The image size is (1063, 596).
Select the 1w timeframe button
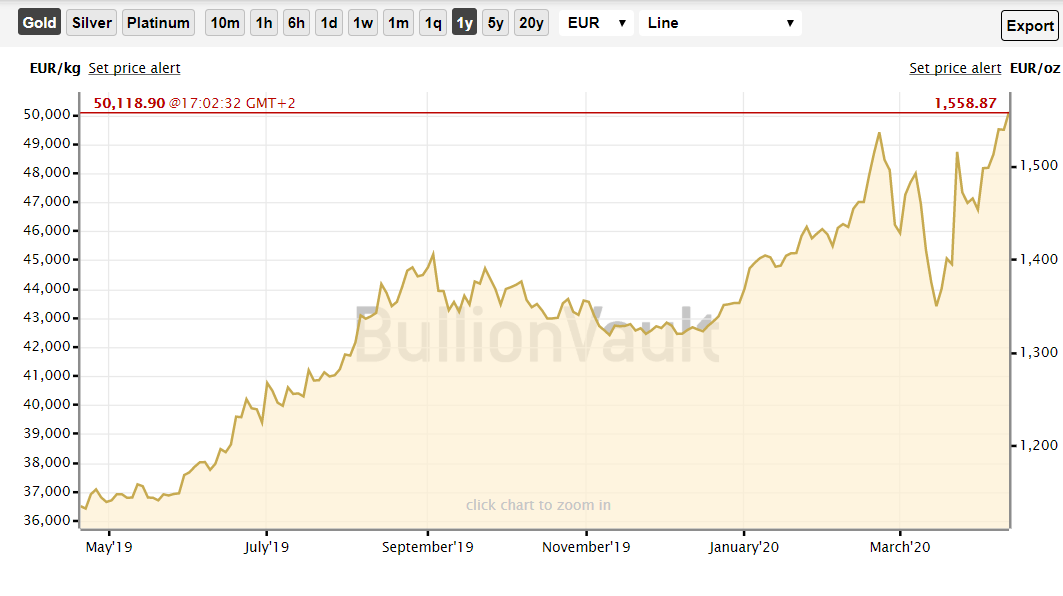pyautogui.click(x=362, y=22)
